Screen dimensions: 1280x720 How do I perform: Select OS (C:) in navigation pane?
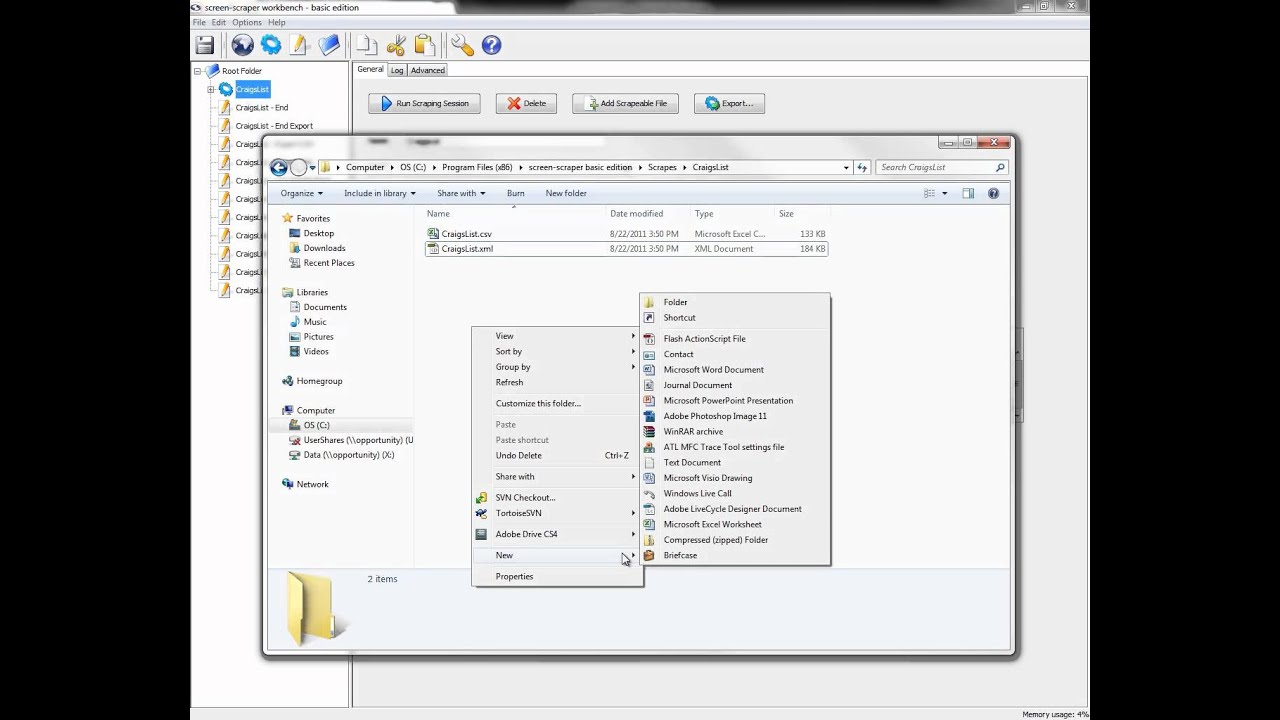(x=316, y=425)
